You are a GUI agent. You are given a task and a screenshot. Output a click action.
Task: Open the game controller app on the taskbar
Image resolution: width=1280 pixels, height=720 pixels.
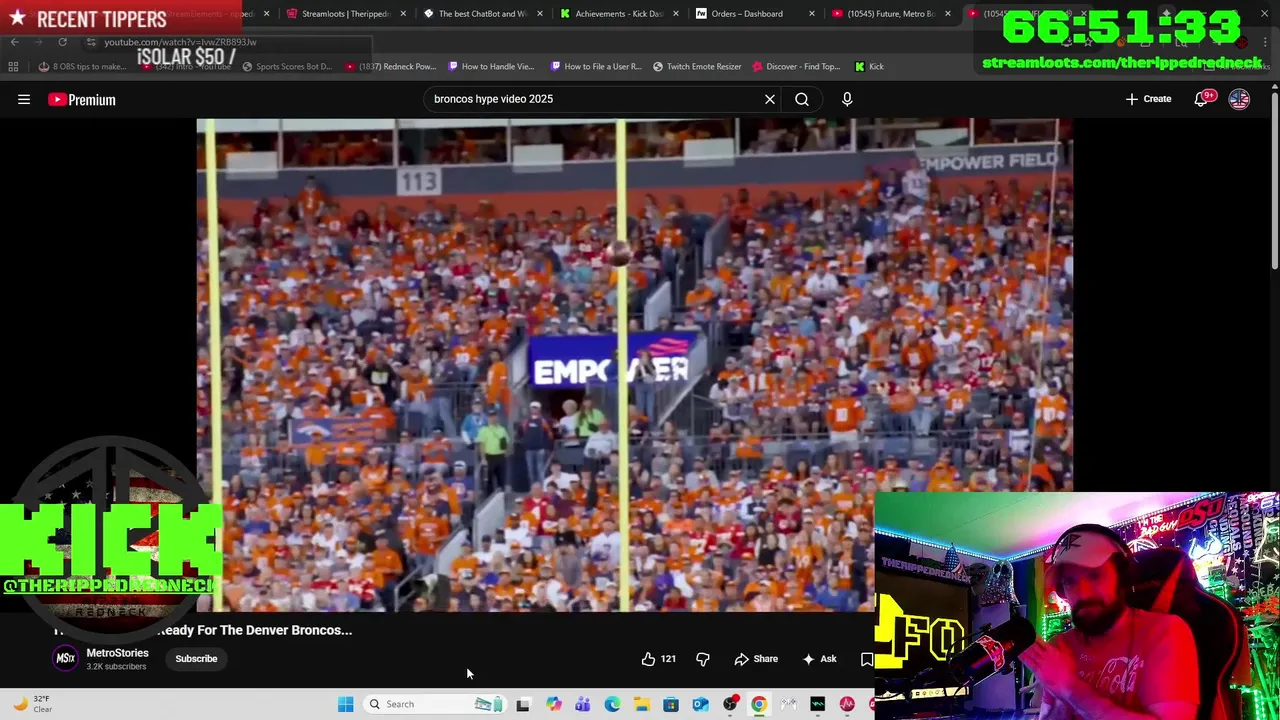pos(789,704)
